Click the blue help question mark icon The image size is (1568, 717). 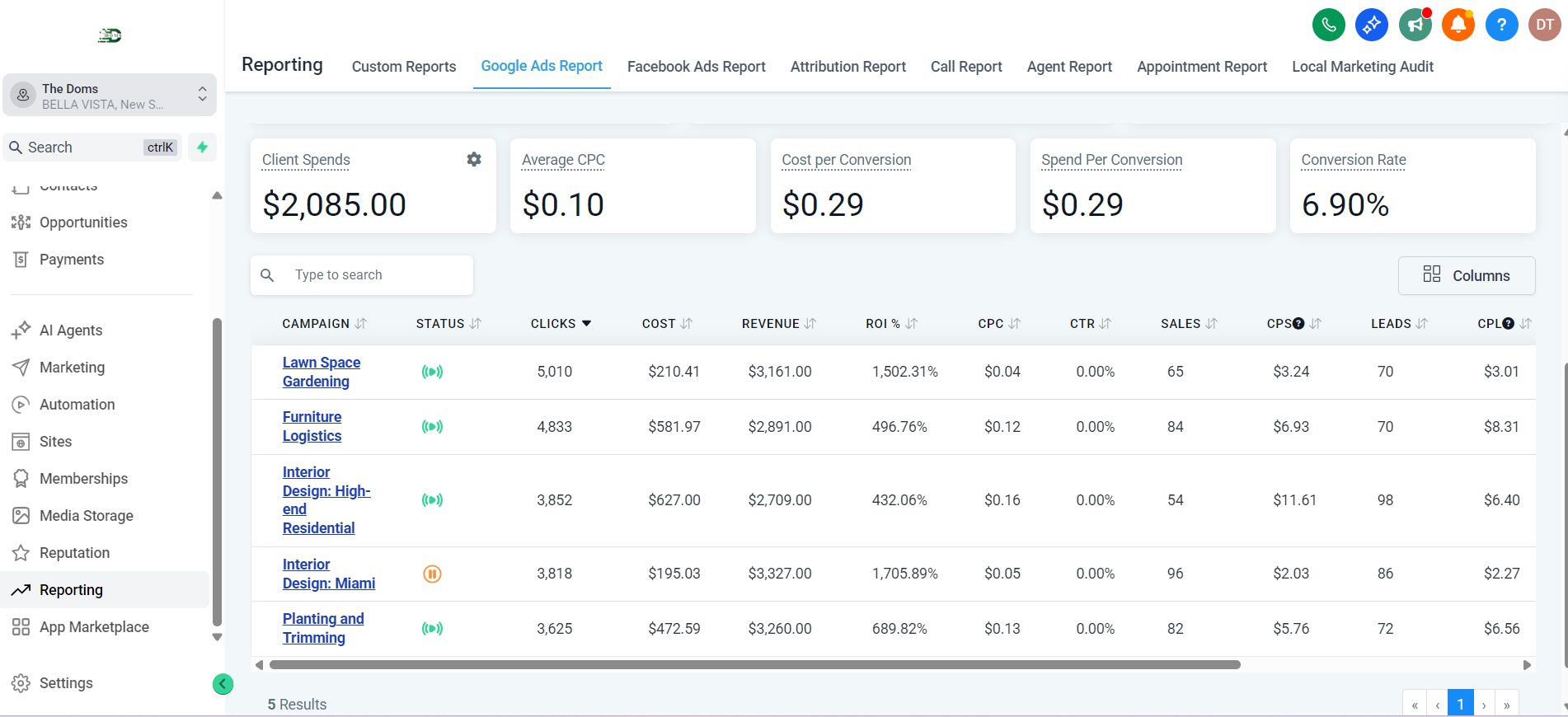1501,25
